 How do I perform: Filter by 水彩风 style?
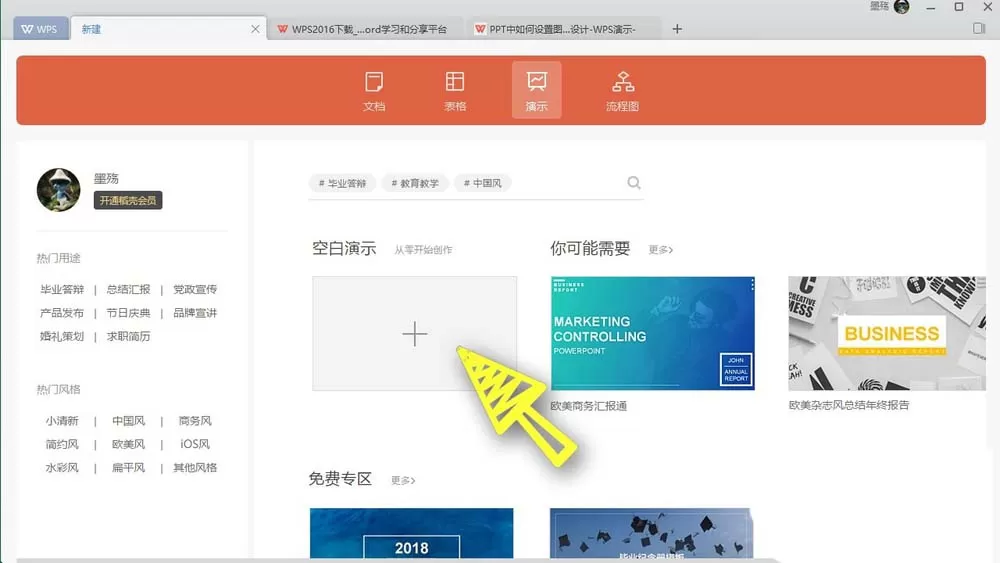click(62, 468)
